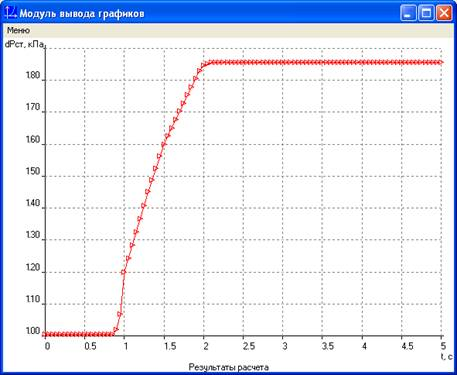Click the title text Модуль вывода графиков
The image size is (457, 375).
coord(82,14)
